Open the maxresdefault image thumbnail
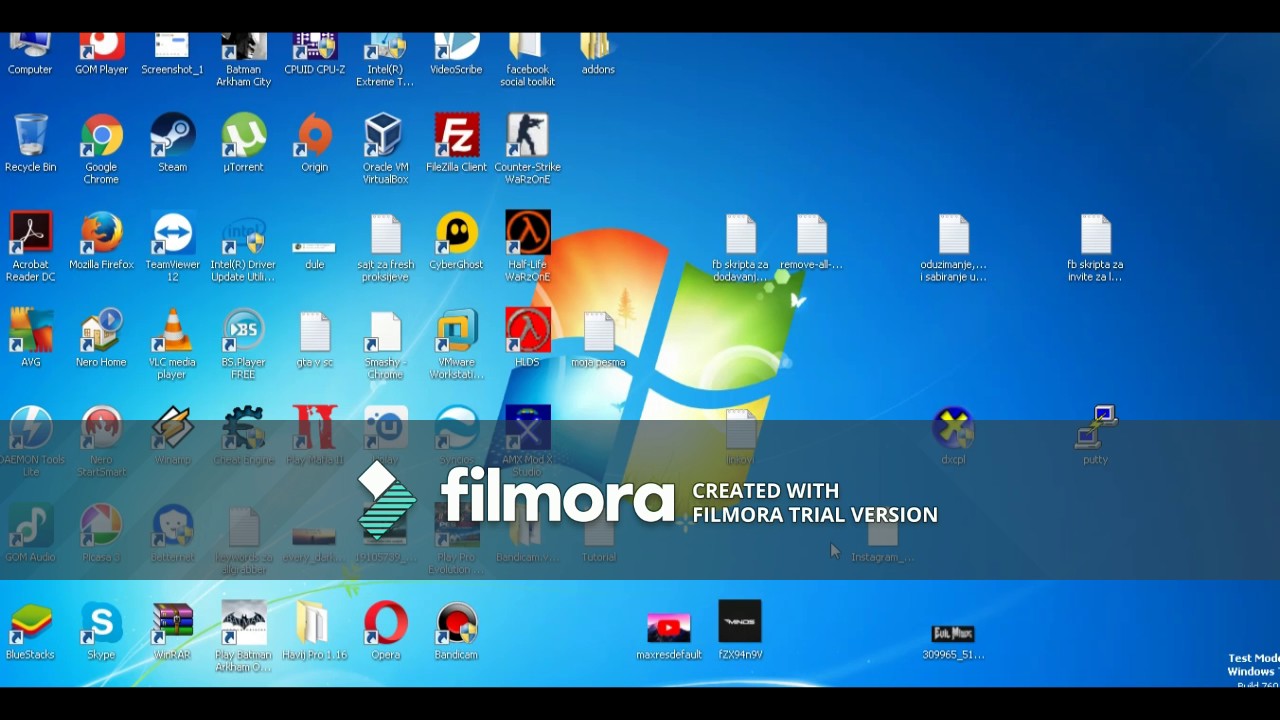Screen dimensions: 1280x720 (669, 627)
